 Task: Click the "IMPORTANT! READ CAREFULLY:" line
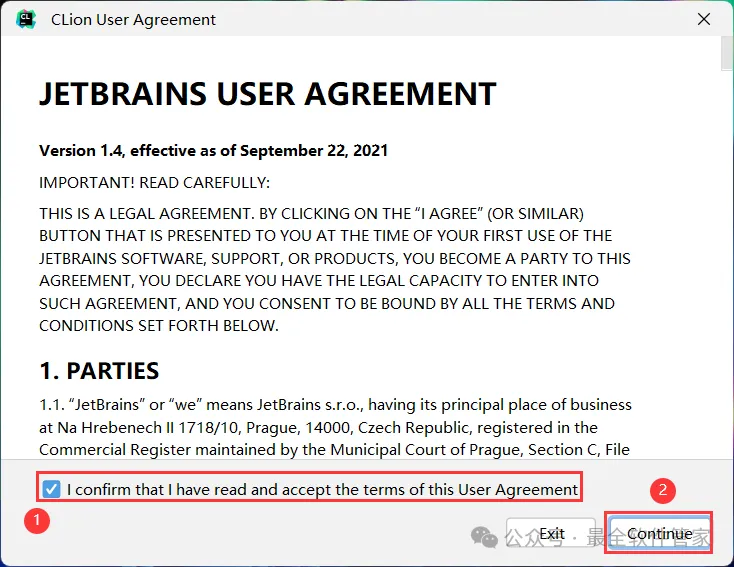154,183
